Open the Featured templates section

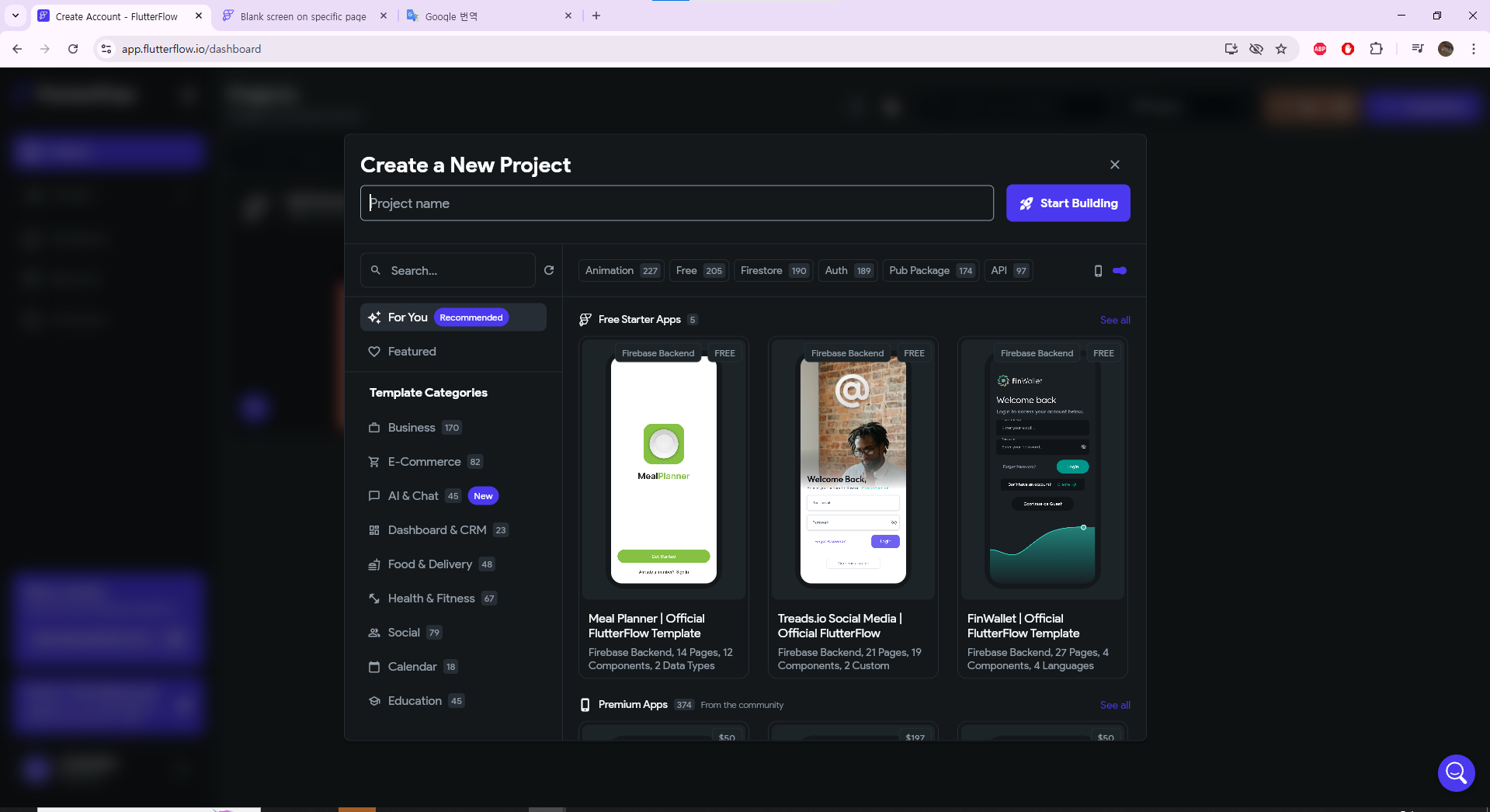click(x=453, y=352)
